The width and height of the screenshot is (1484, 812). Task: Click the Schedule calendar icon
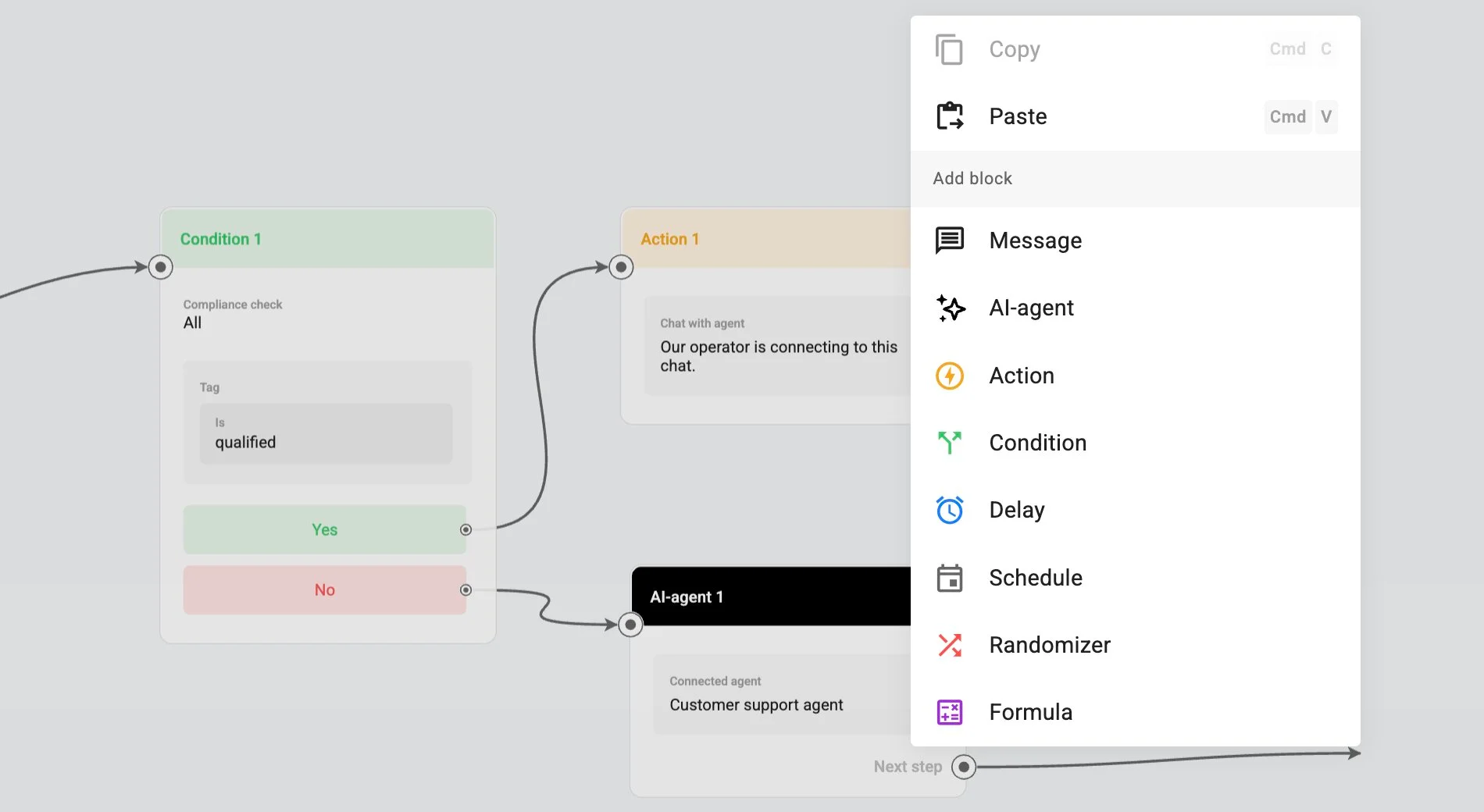(x=950, y=578)
